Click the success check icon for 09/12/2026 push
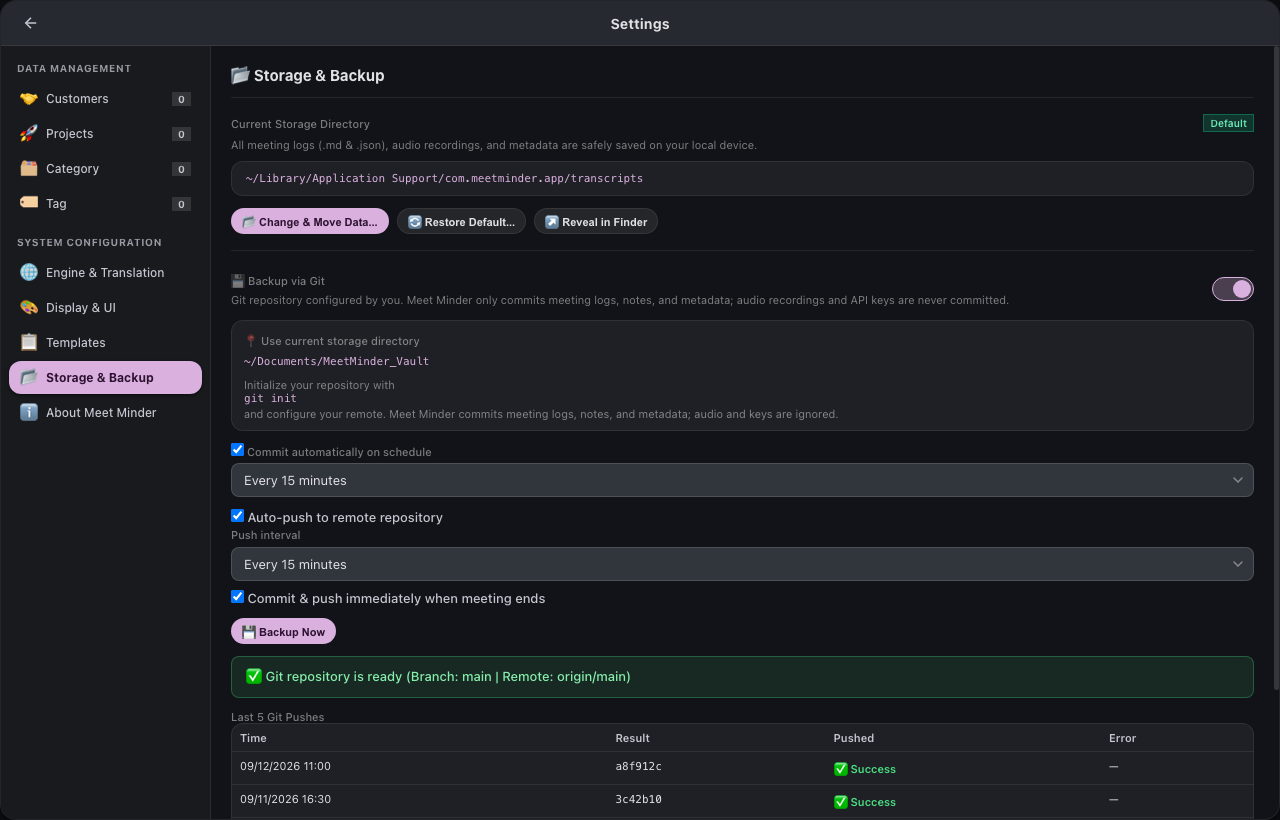This screenshot has width=1280, height=820. 841,769
